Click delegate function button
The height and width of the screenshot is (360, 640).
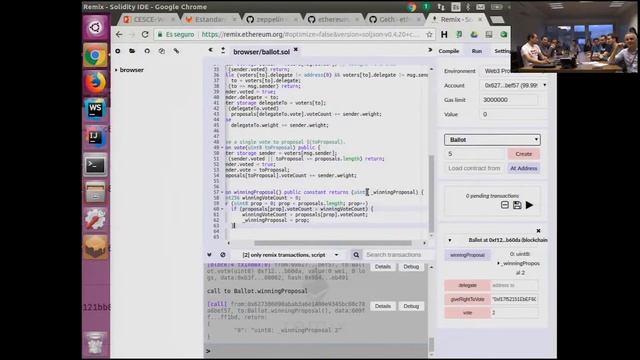coord(467,285)
